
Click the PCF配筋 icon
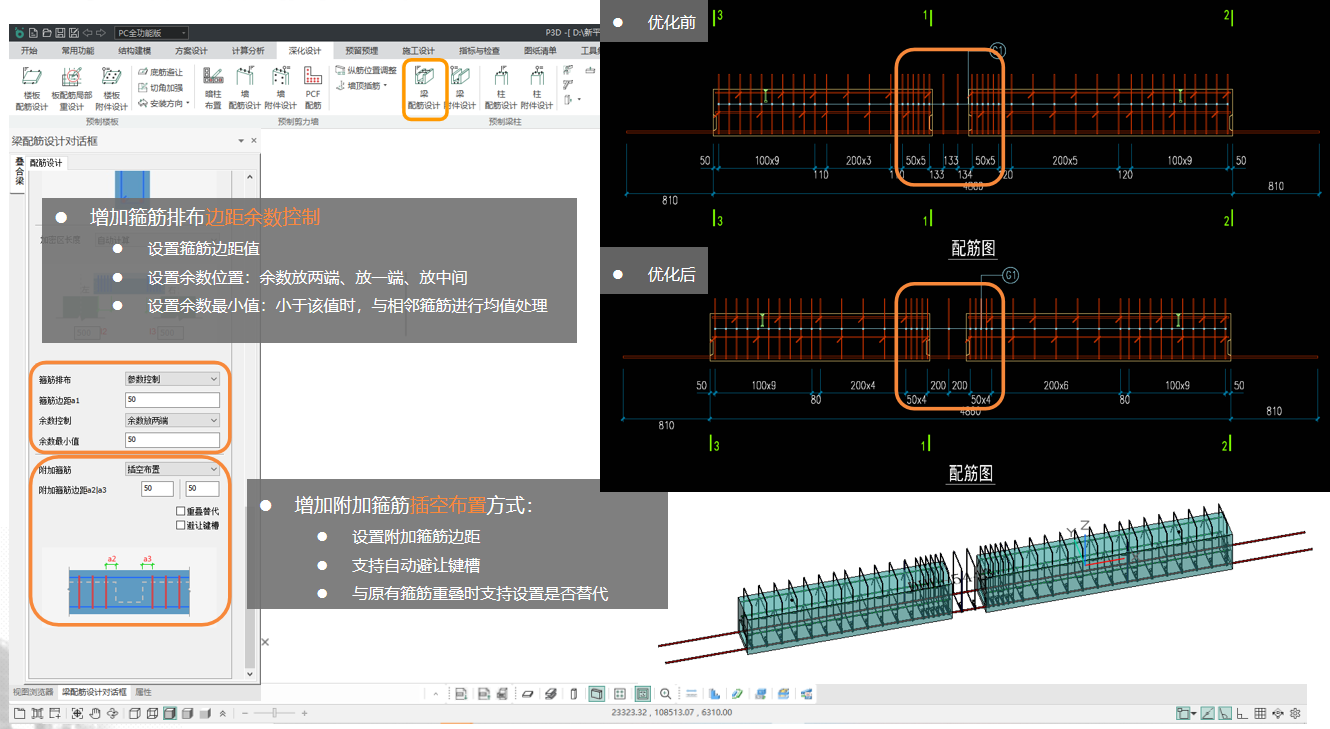pyautogui.click(x=313, y=88)
